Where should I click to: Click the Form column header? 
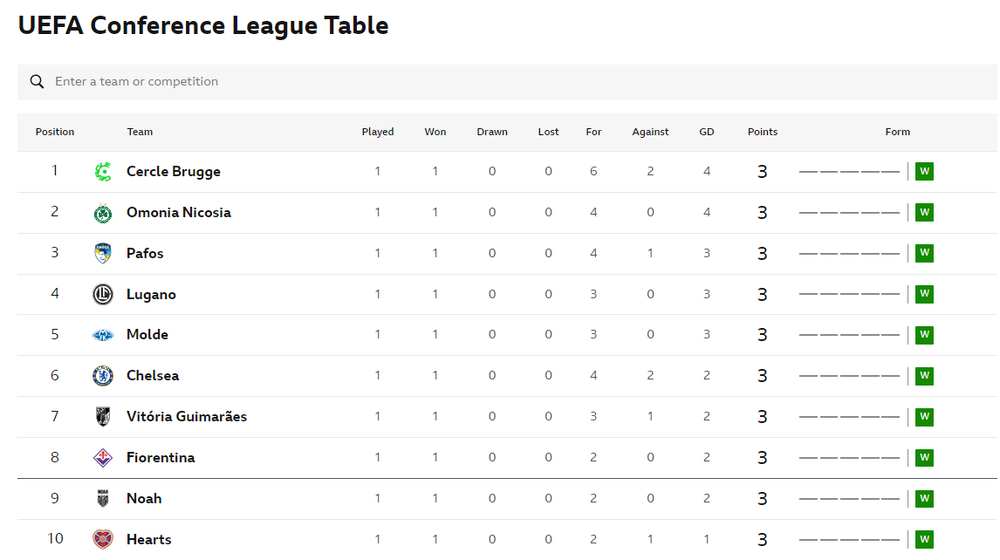click(x=897, y=132)
